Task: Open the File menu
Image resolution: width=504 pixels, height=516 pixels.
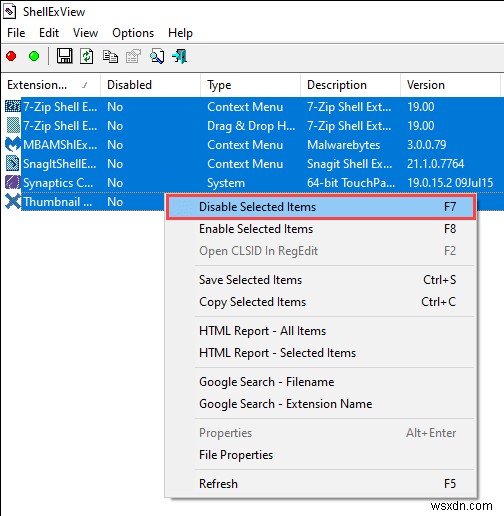Action: tap(16, 33)
